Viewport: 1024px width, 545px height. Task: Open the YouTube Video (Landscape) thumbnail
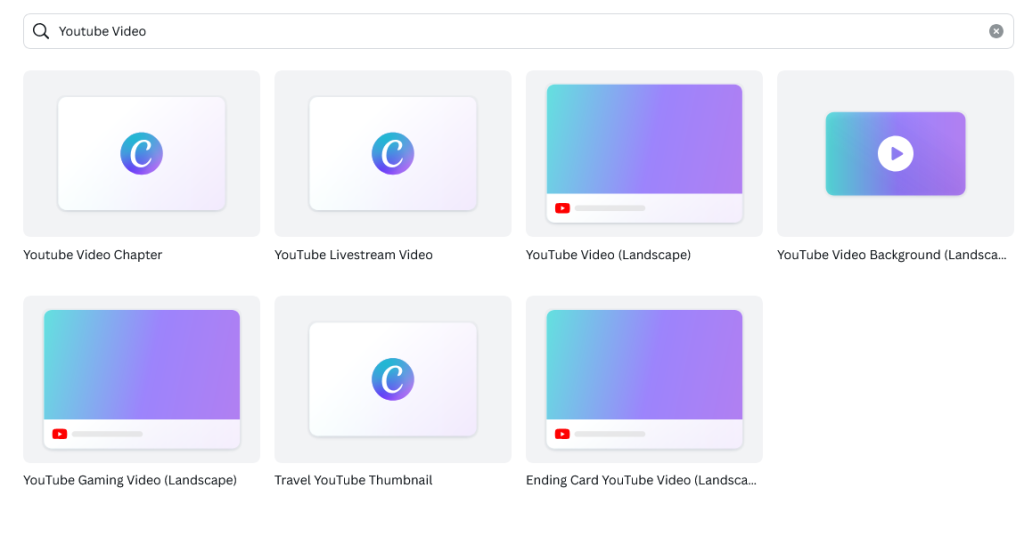[x=644, y=153]
